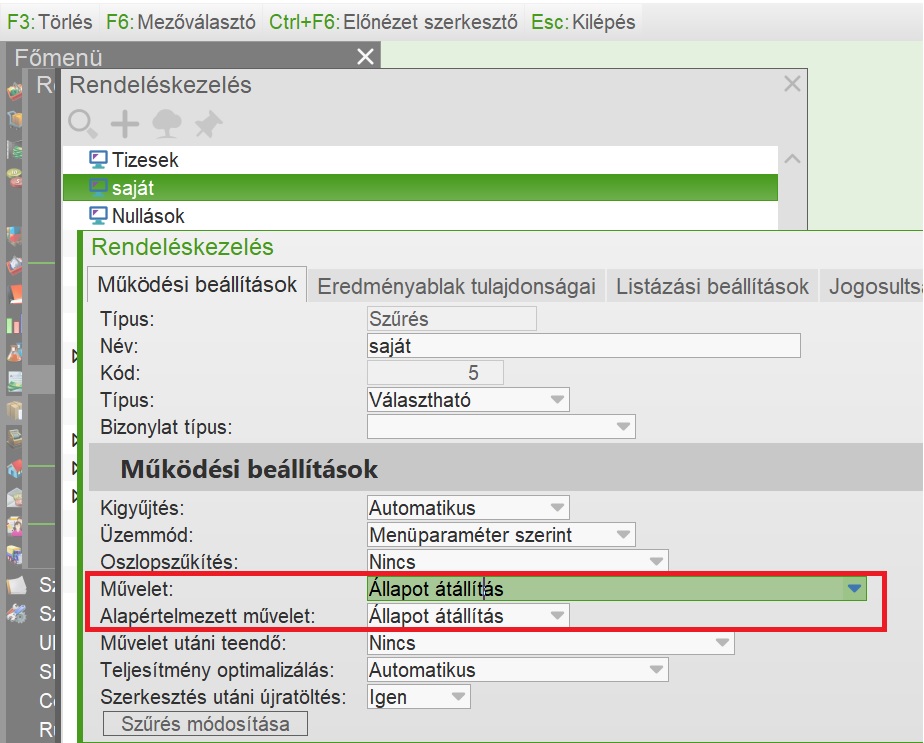
Task: Switch to Működési beállítások tab
Action: click(197, 285)
